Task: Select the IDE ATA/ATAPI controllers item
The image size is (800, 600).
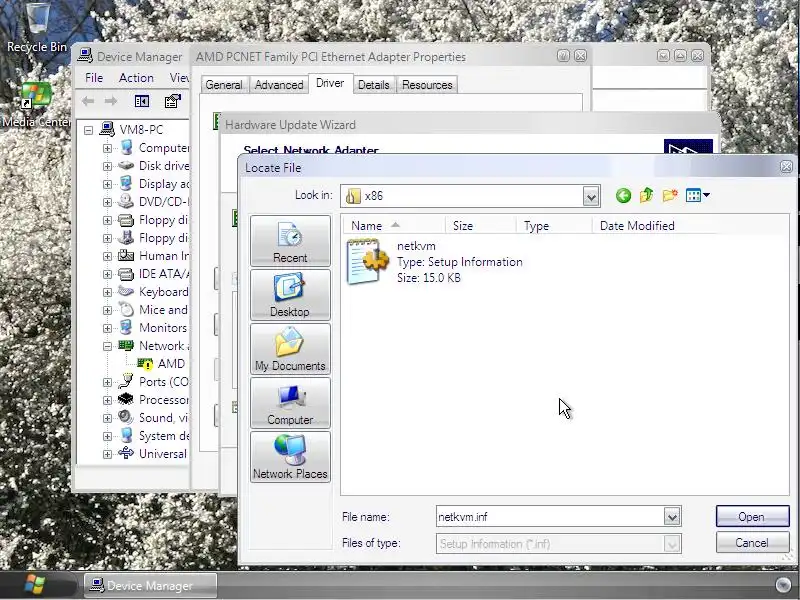Action: [x=164, y=274]
